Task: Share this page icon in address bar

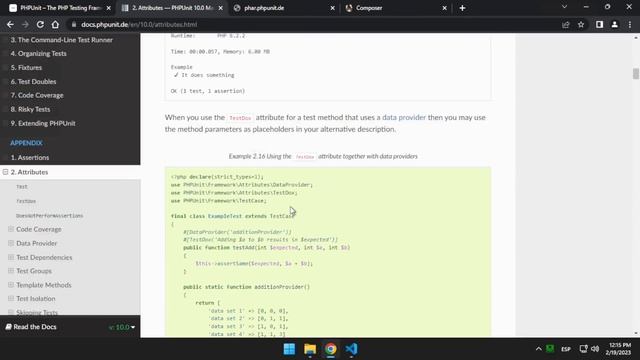Action: [566, 24]
